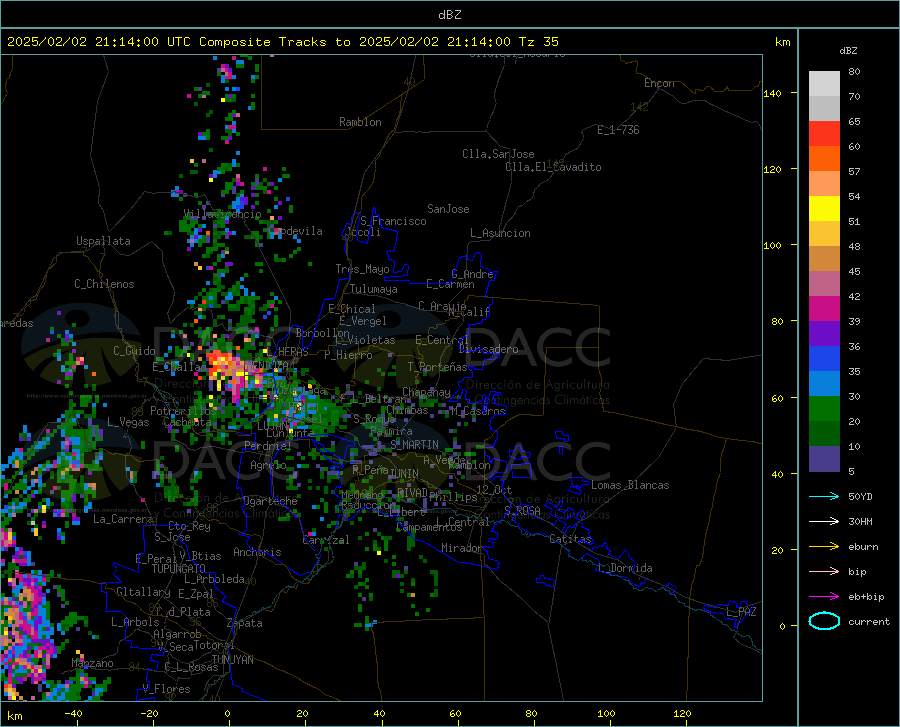The width and height of the screenshot is (900, 727).
Task: Click the 50YD legend label
Action: pyautogui.click(x=860, y=496)
